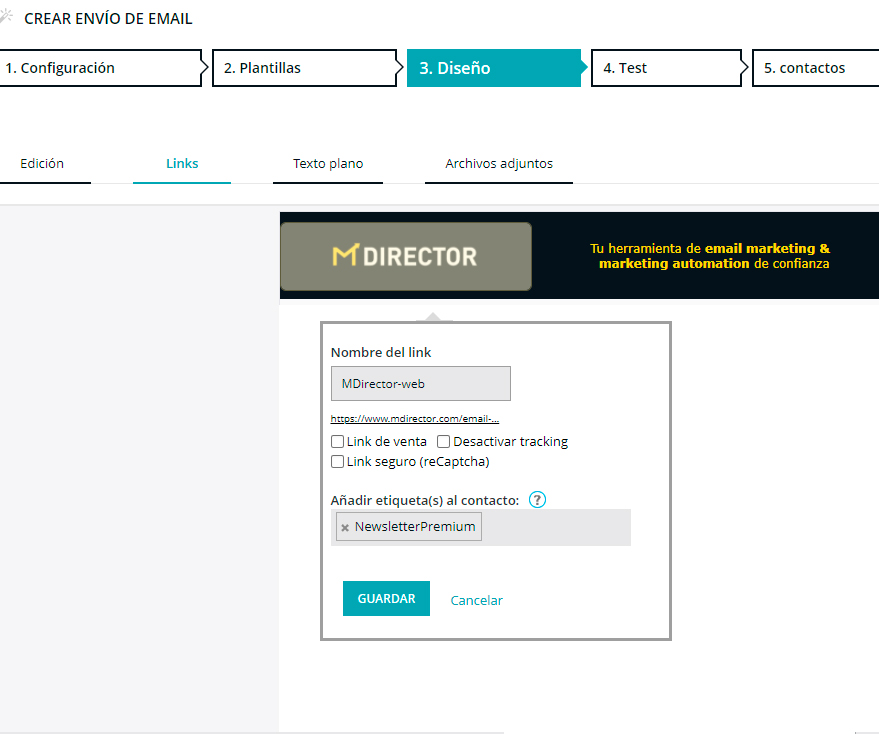Remove the NewsletterPremium tag
879x734 pixels.
click(x=345, y=528)
